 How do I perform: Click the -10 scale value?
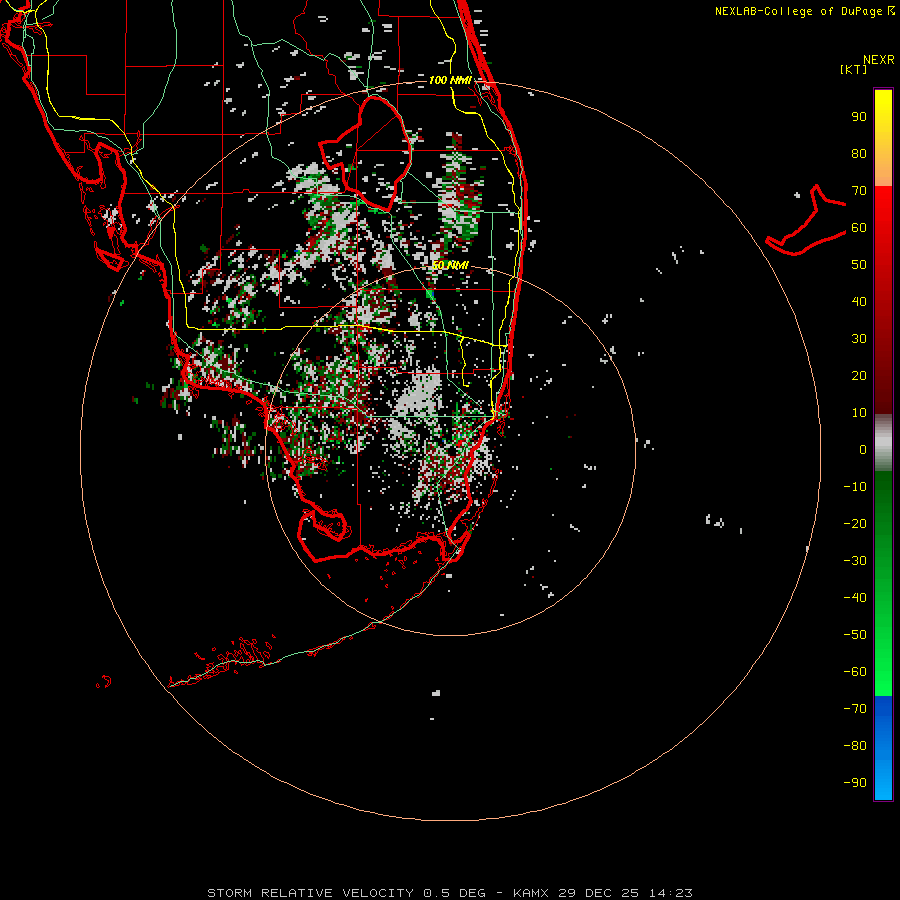click(855, 487)
